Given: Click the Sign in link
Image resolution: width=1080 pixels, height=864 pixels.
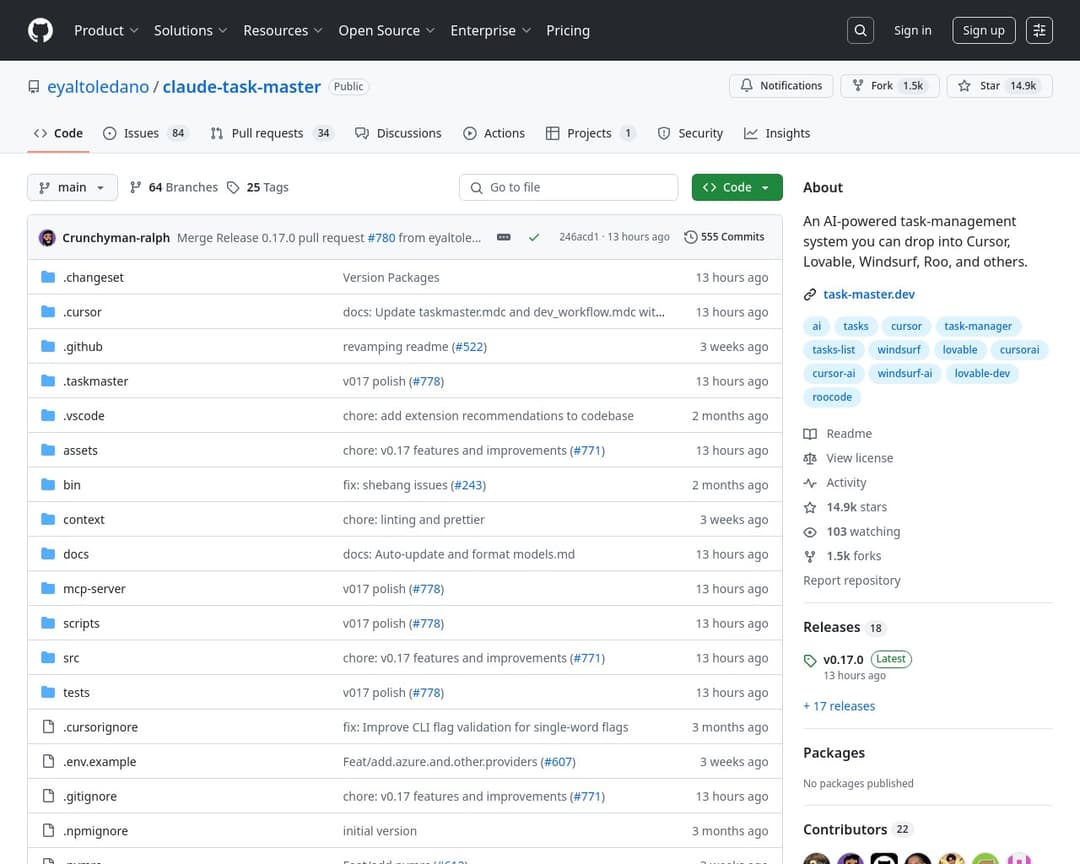Looking at the screenshot, I should click(x=912, y=30).
